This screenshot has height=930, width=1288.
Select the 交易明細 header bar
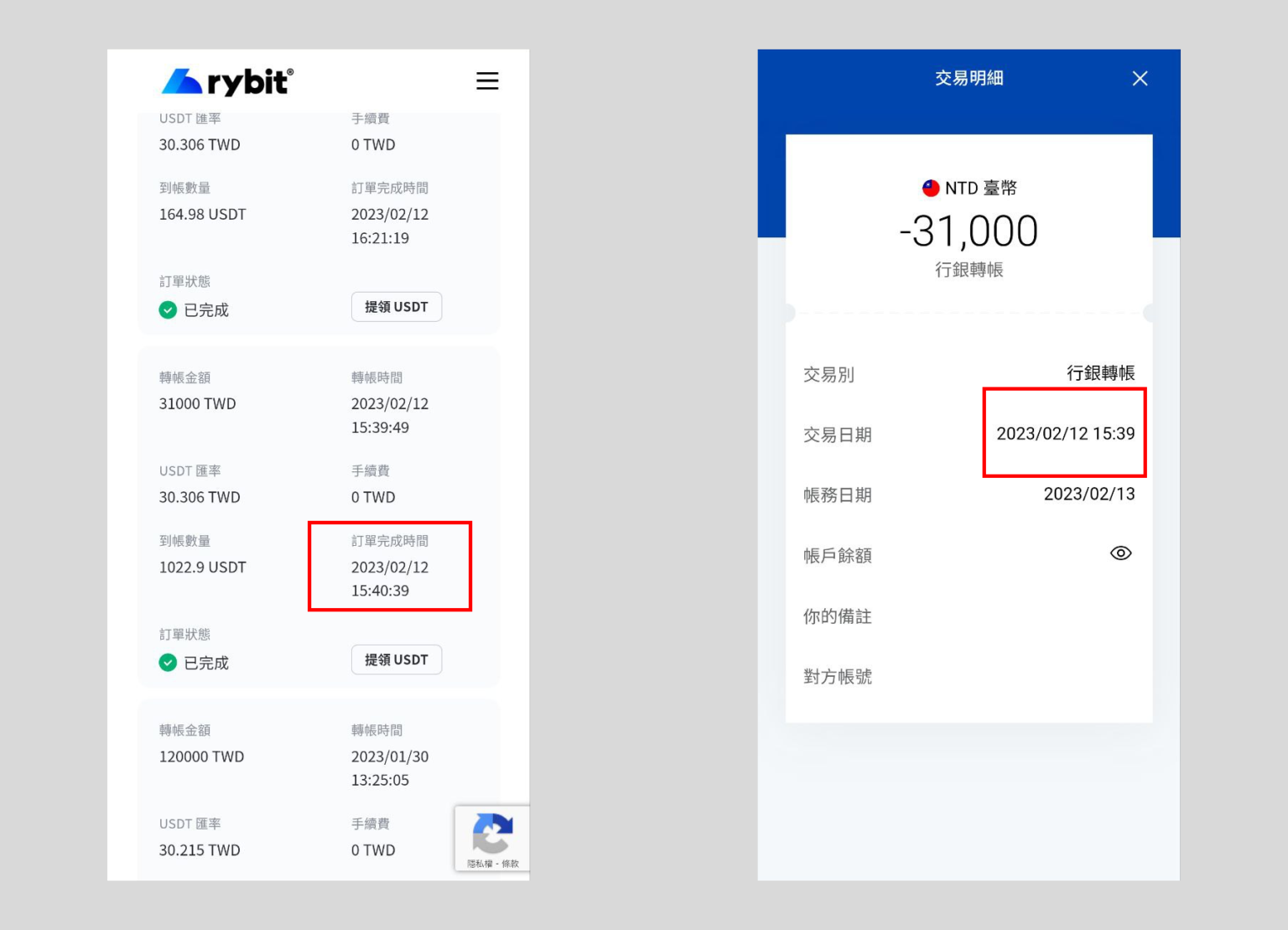pyautogui.click(x=969, y=78)
